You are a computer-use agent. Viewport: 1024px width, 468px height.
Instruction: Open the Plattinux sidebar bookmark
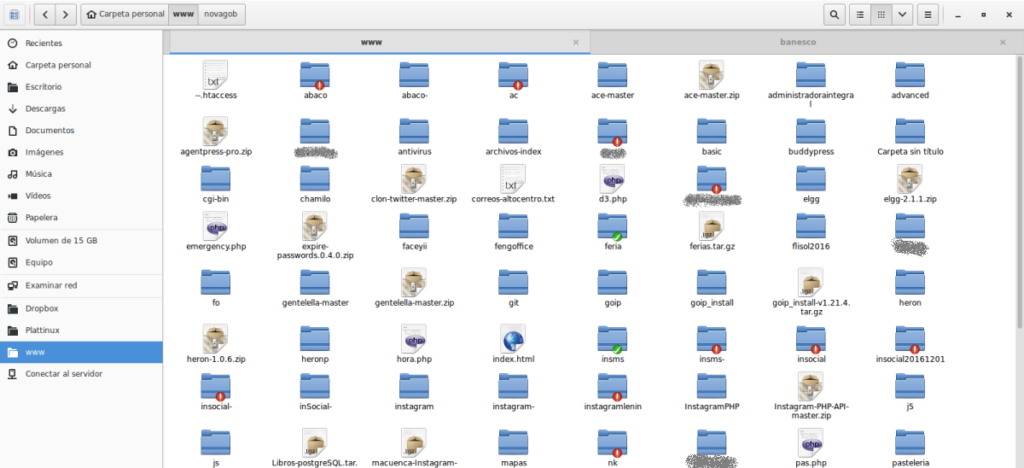point(81,330)
